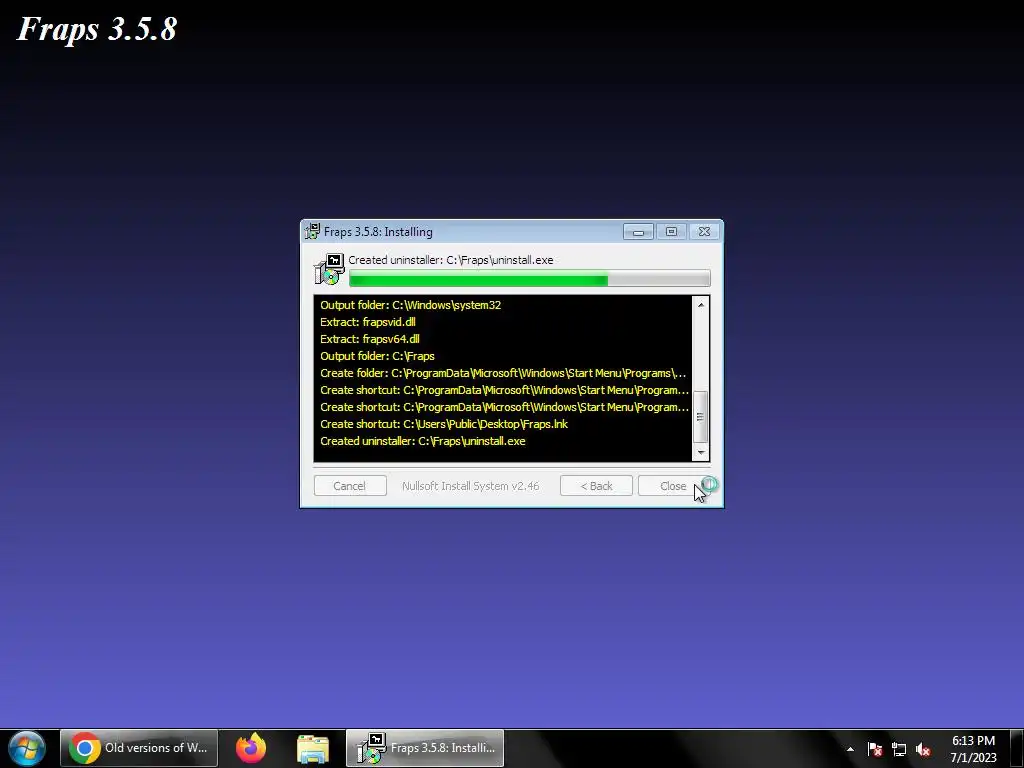Maximize the Fraps installer window
This screenshot has height=768, width=1024.
tap(671, 232)
